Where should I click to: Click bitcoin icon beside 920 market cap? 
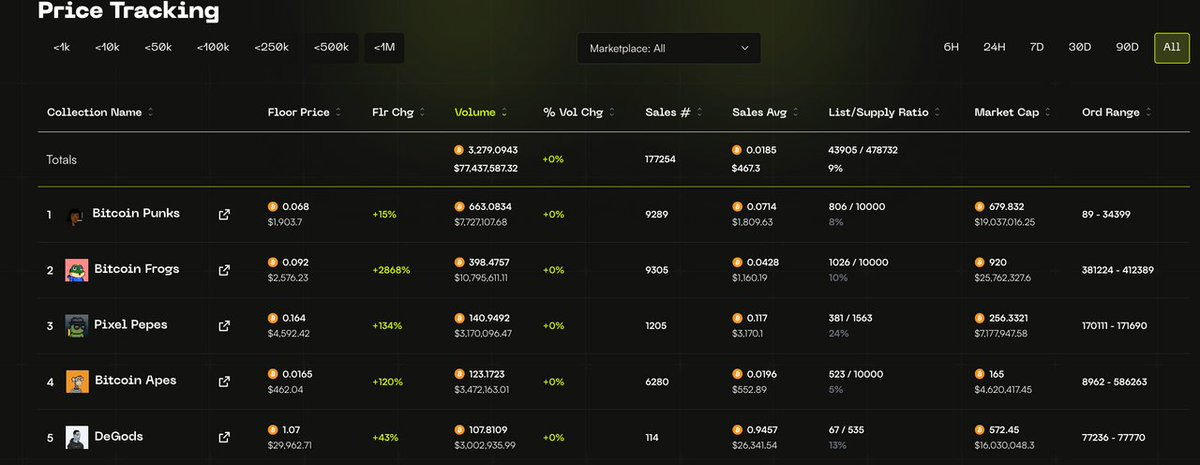[x=980, y=262]
